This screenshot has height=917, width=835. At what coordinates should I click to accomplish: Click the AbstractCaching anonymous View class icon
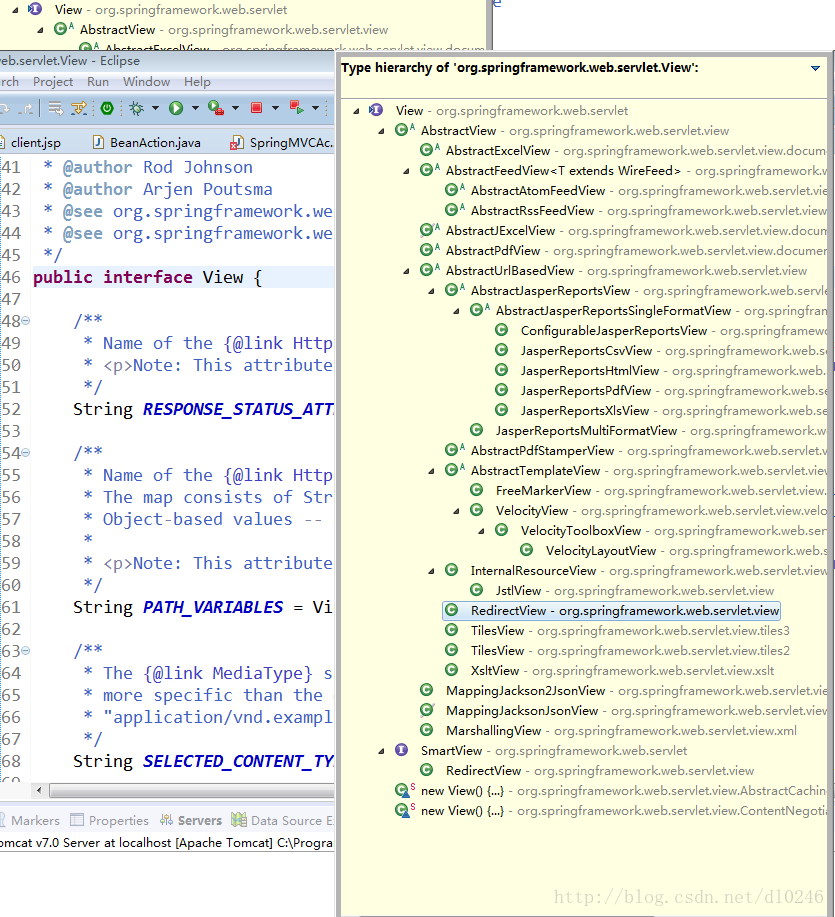point(404,791)
